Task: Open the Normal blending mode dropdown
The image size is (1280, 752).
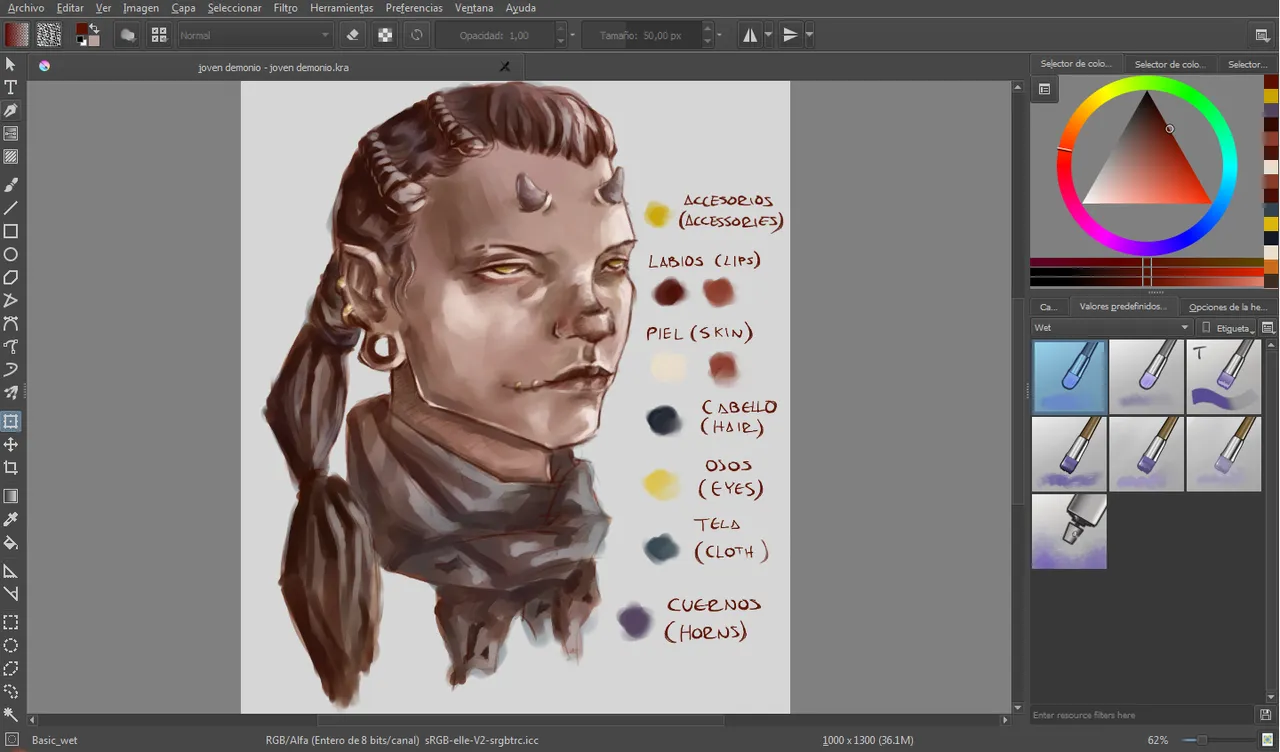Action: coord(255,35)
